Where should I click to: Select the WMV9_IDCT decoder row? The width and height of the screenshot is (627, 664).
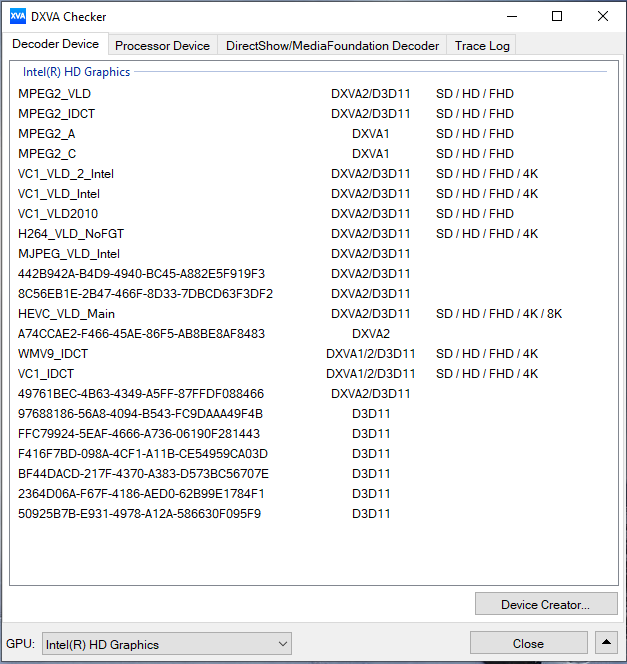53,354
